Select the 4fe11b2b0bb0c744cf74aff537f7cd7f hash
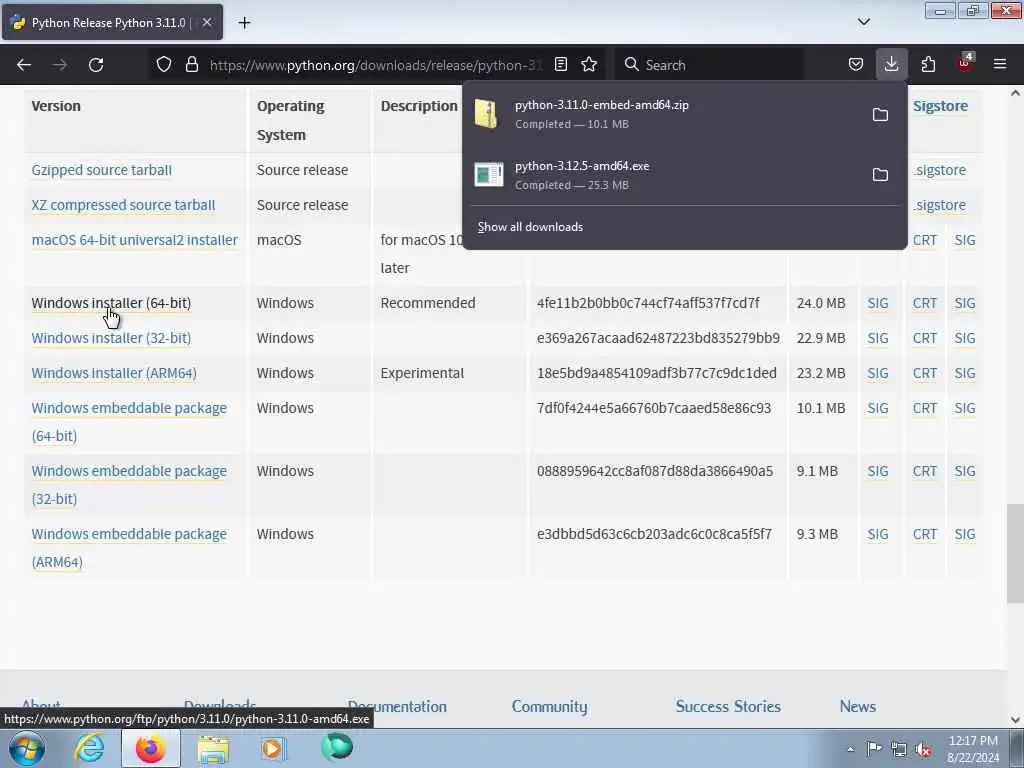Image resolution: width=1024 pixels, height=768 pixels. point(648,303)
